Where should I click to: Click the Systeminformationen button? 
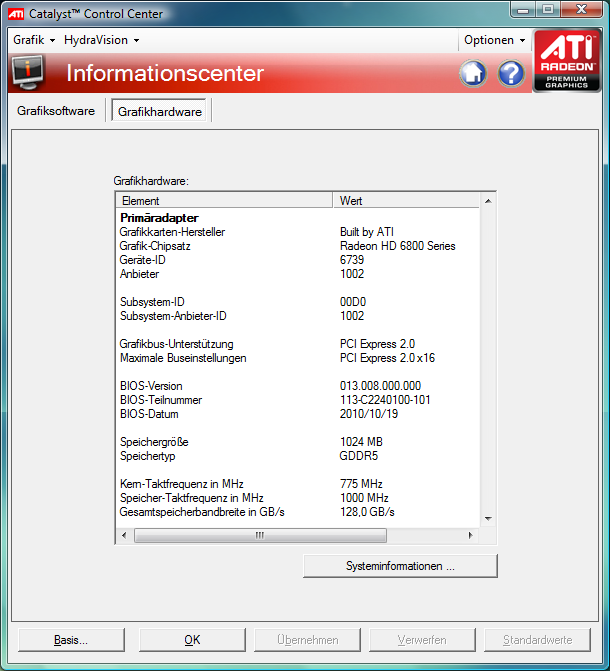click(400, 566)
